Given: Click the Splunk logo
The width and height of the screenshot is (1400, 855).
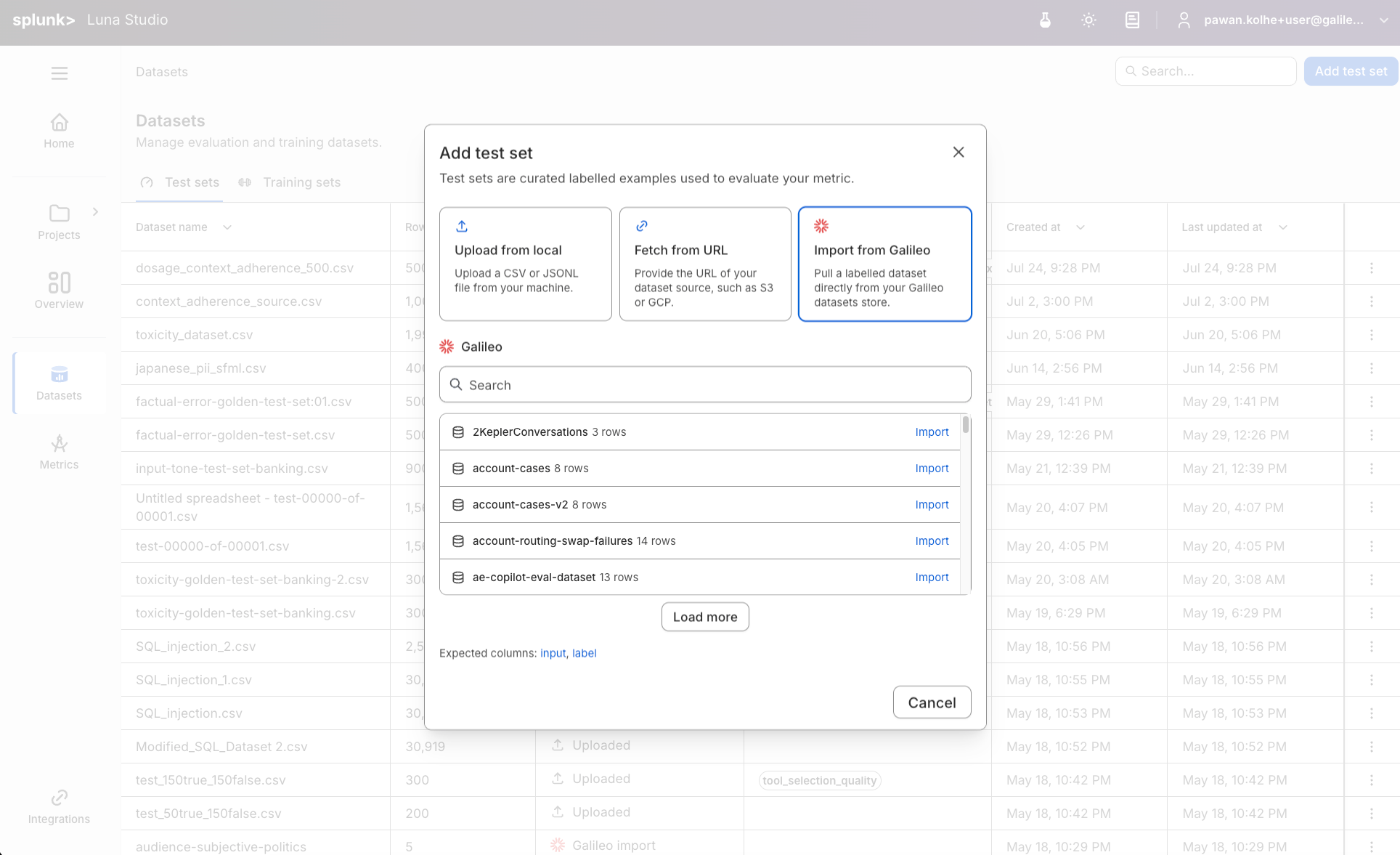Looking at the screenshot, I should [44, 20].
